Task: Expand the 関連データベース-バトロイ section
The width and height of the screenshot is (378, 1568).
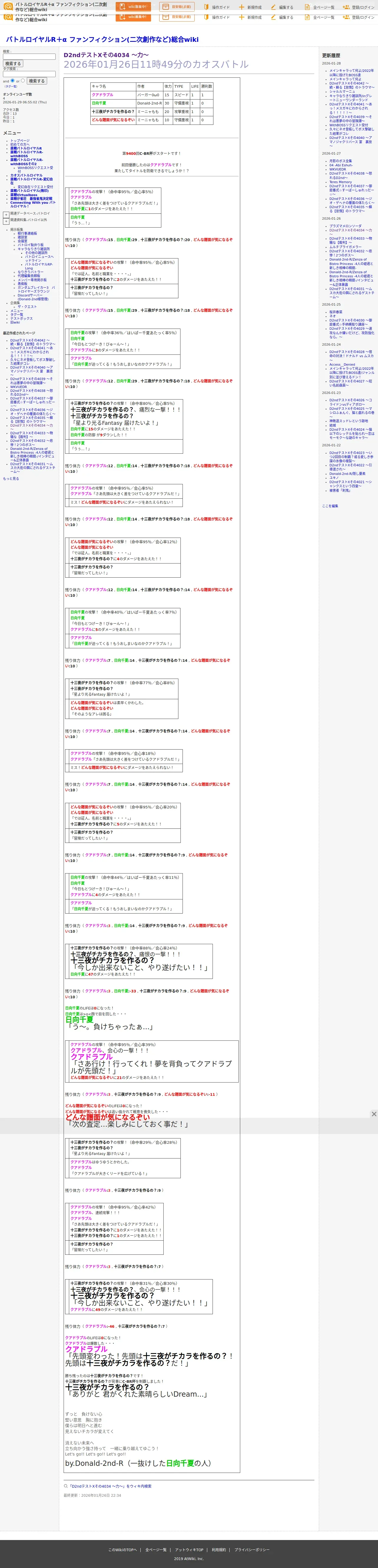Action: pyautogui.click(x=6, y=214)
